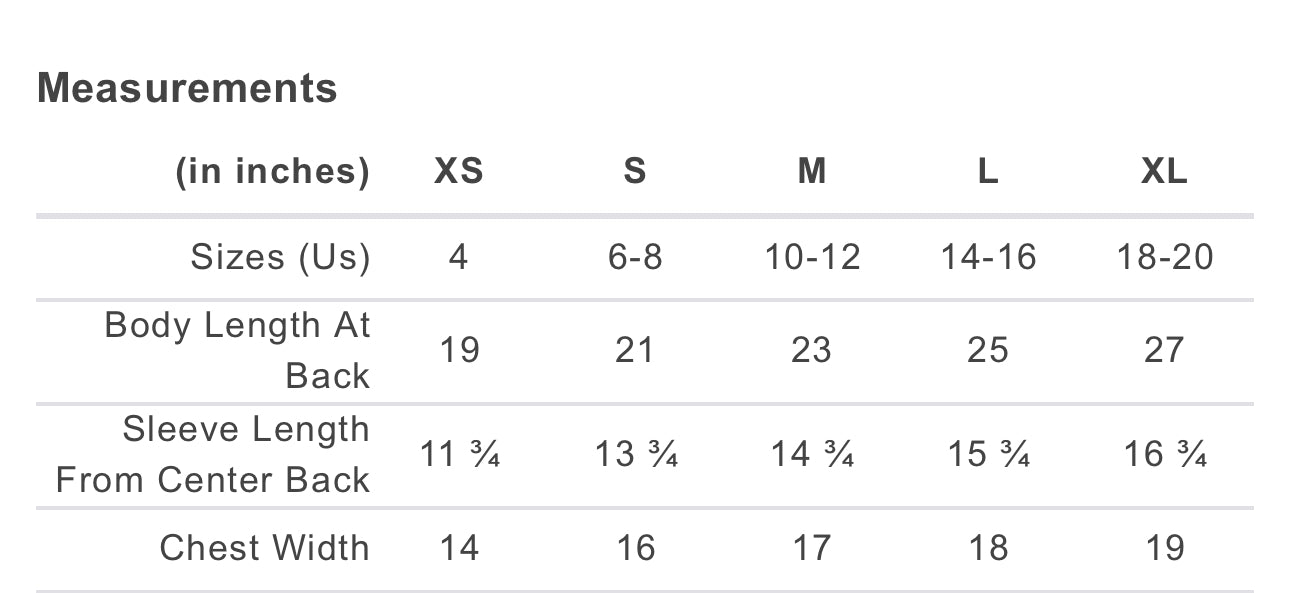Image resolution: width=1290 pixels, height=593 pixels.
Task: Click the "Sleeve Length From Center Back" label
Action: pyautogui.click(x=214, y=454)
